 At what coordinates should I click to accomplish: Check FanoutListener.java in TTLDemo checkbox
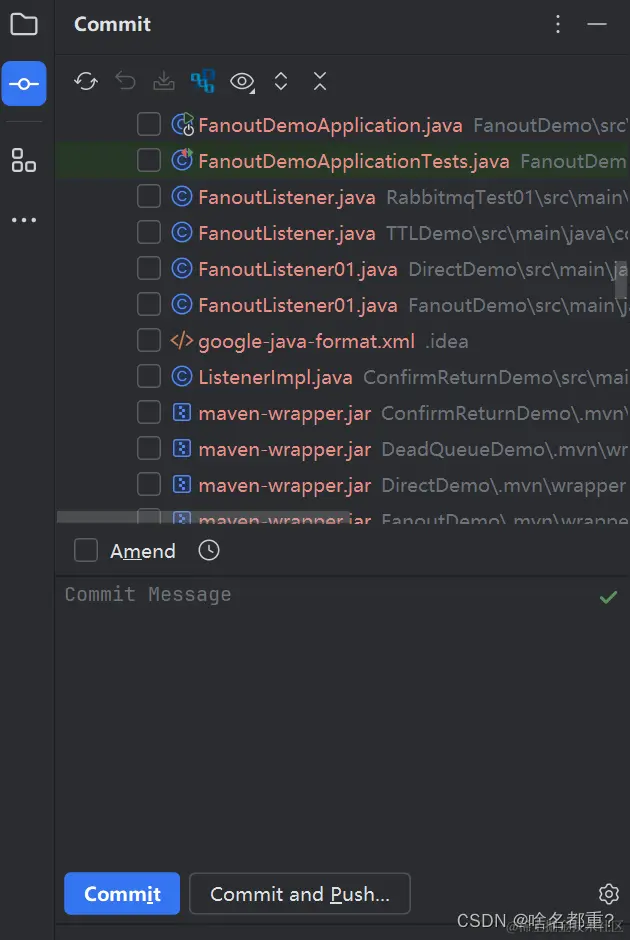149,233
